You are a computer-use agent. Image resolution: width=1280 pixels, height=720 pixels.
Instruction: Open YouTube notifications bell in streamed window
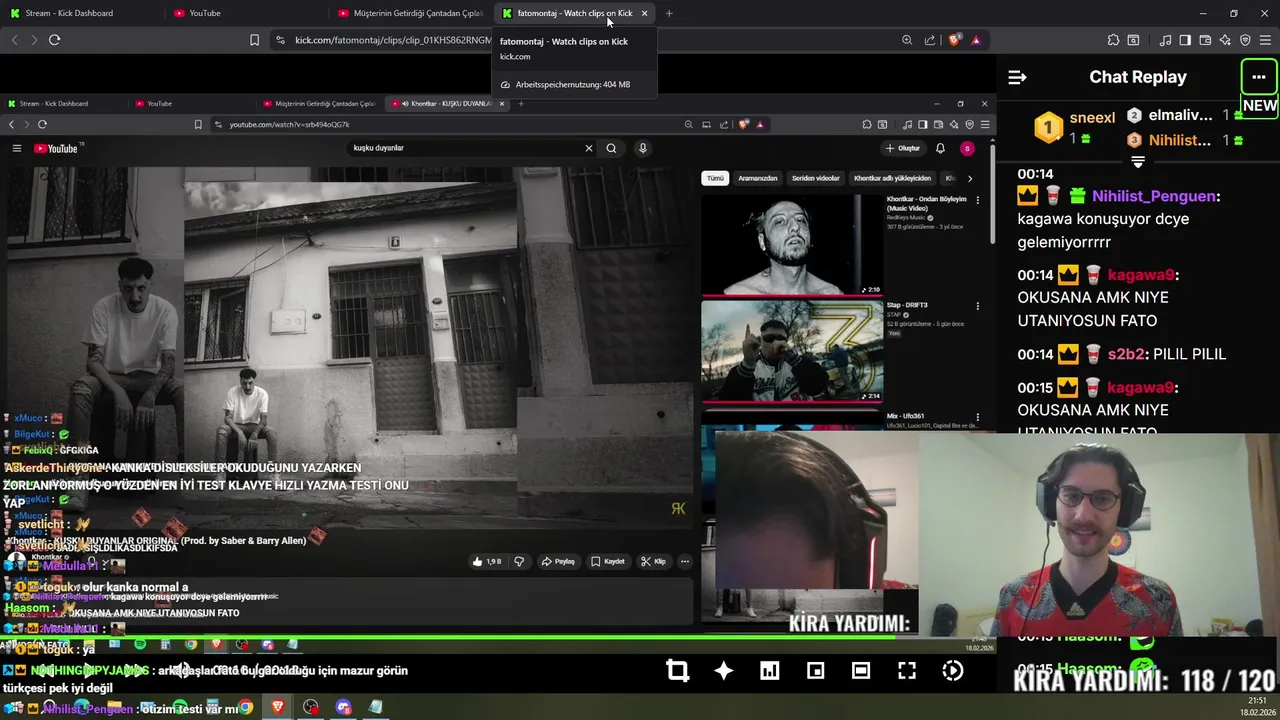point(940,148)
